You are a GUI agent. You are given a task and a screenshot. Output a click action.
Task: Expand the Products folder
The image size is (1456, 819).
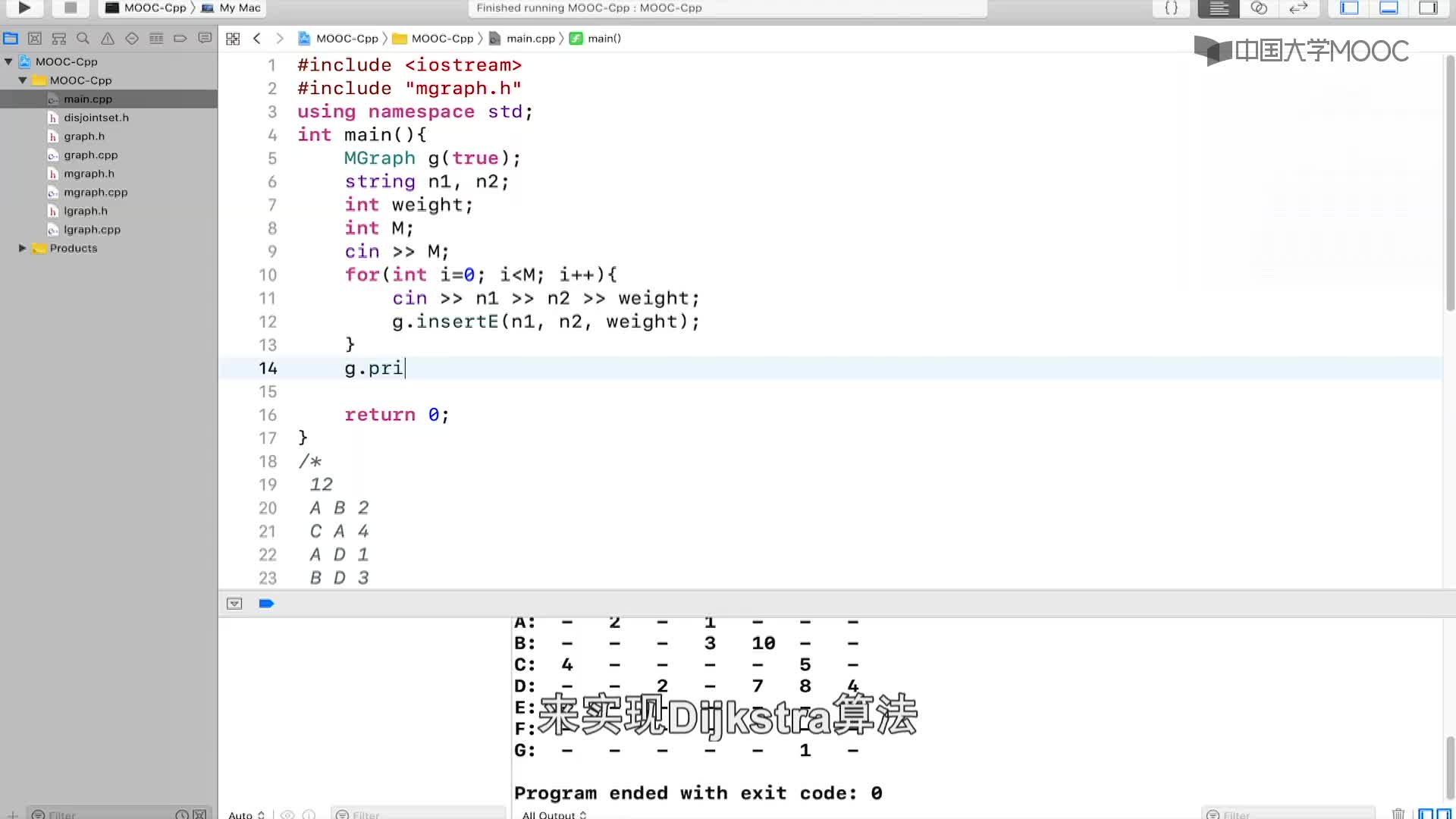tap(23, 248)
